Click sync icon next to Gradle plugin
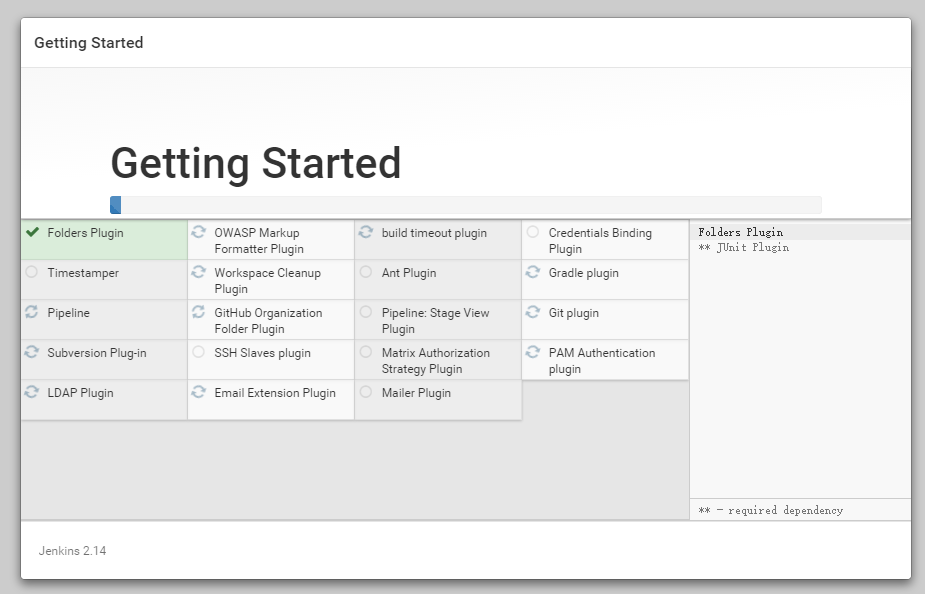 [533, 272]
